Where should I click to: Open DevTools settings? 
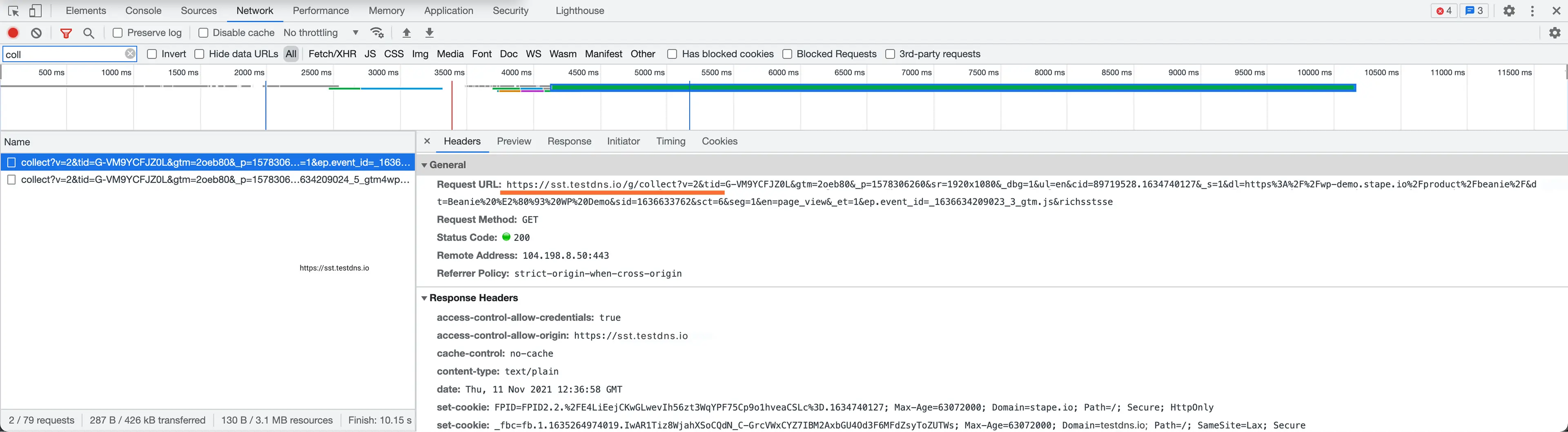click(x=1510, y=10)
